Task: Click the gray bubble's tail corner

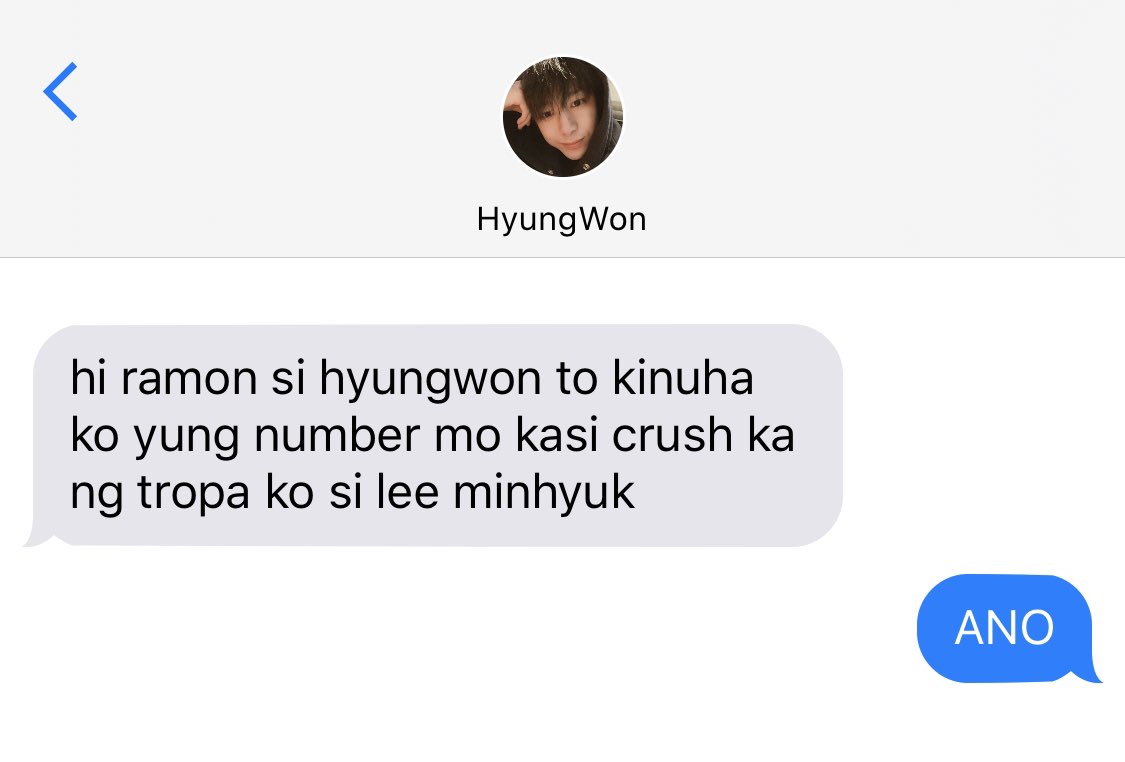Action: coord(36,538)
